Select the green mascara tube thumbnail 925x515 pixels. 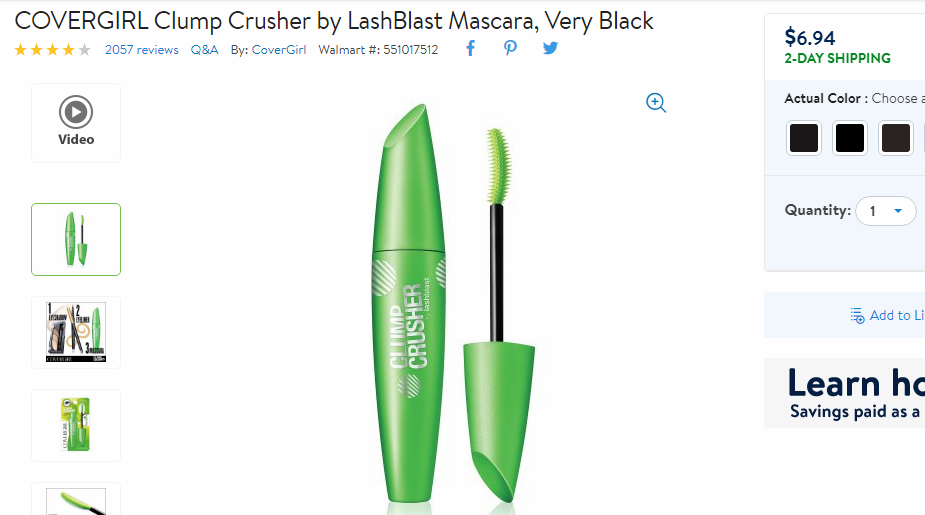pos(76,240)
